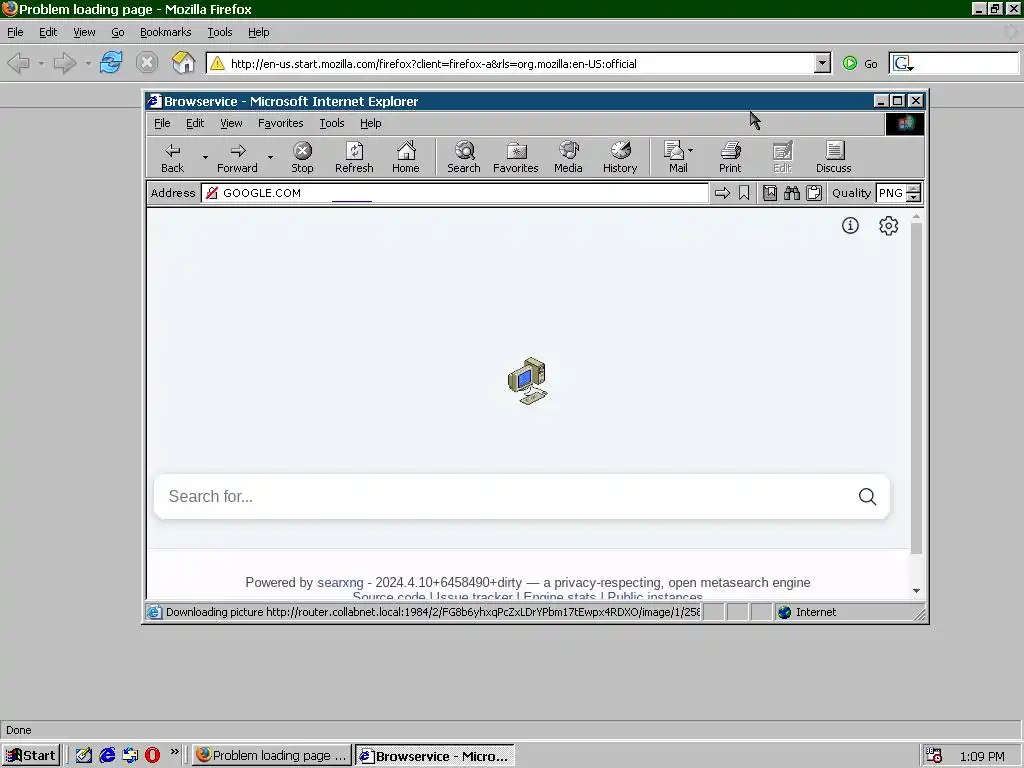Open Internet Explorer Edit menu
Viewport: 1024px width, 768px height.
pyautogui.click(x=195, y=123)
